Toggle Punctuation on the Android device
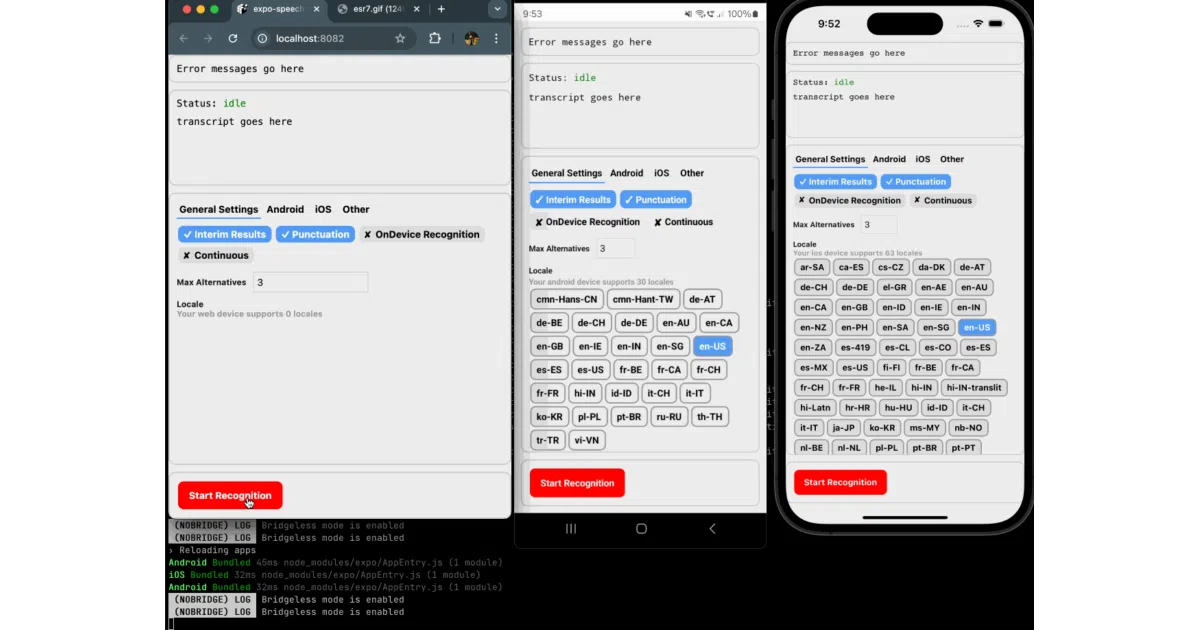 (655, 199)
